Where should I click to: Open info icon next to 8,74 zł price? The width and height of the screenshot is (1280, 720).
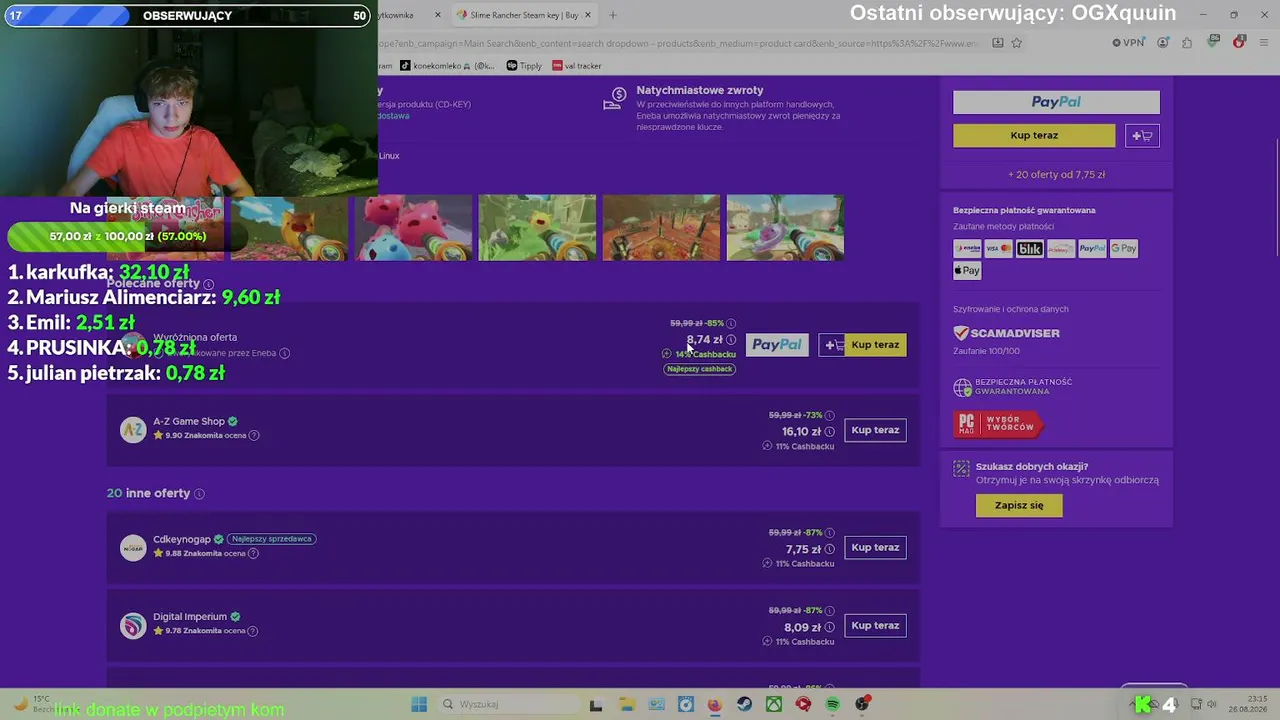tap(731, 340)
